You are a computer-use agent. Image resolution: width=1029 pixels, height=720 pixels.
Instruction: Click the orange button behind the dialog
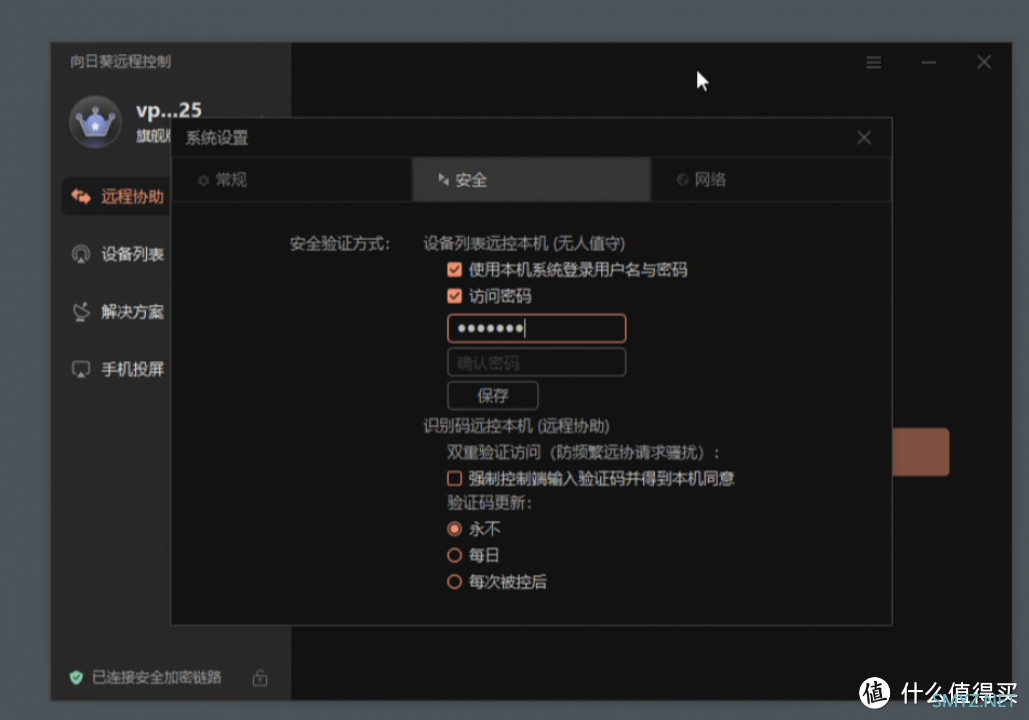click(x=921, y=452)
